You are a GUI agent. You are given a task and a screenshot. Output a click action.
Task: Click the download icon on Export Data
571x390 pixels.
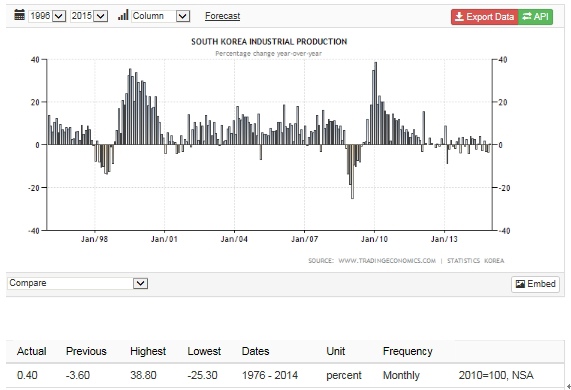click(x=460, y=16)
